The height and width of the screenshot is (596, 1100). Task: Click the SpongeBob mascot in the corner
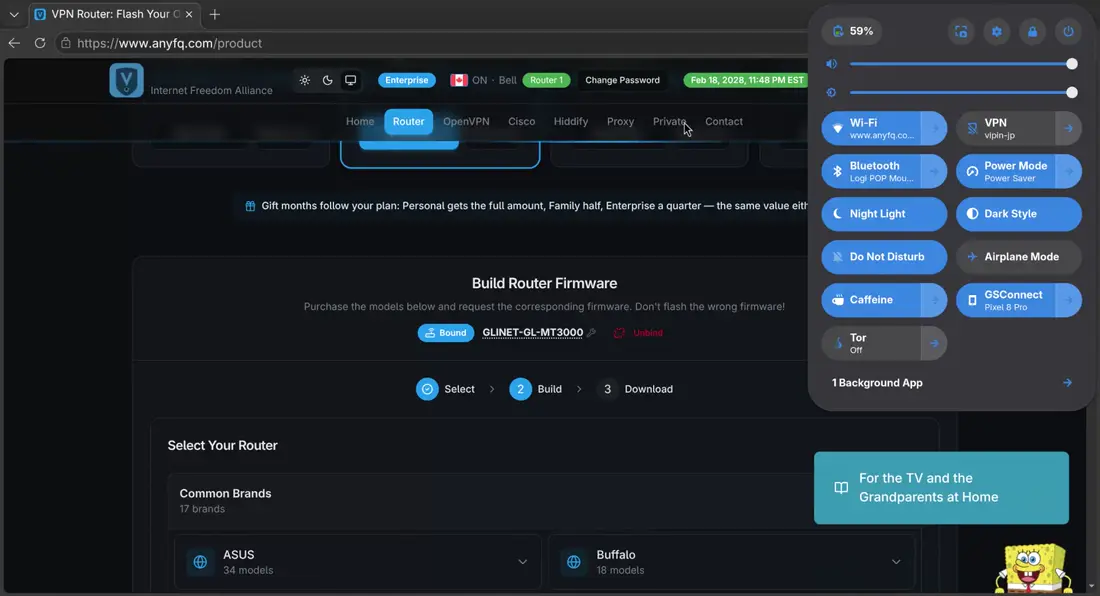(x=1034, y=569)
